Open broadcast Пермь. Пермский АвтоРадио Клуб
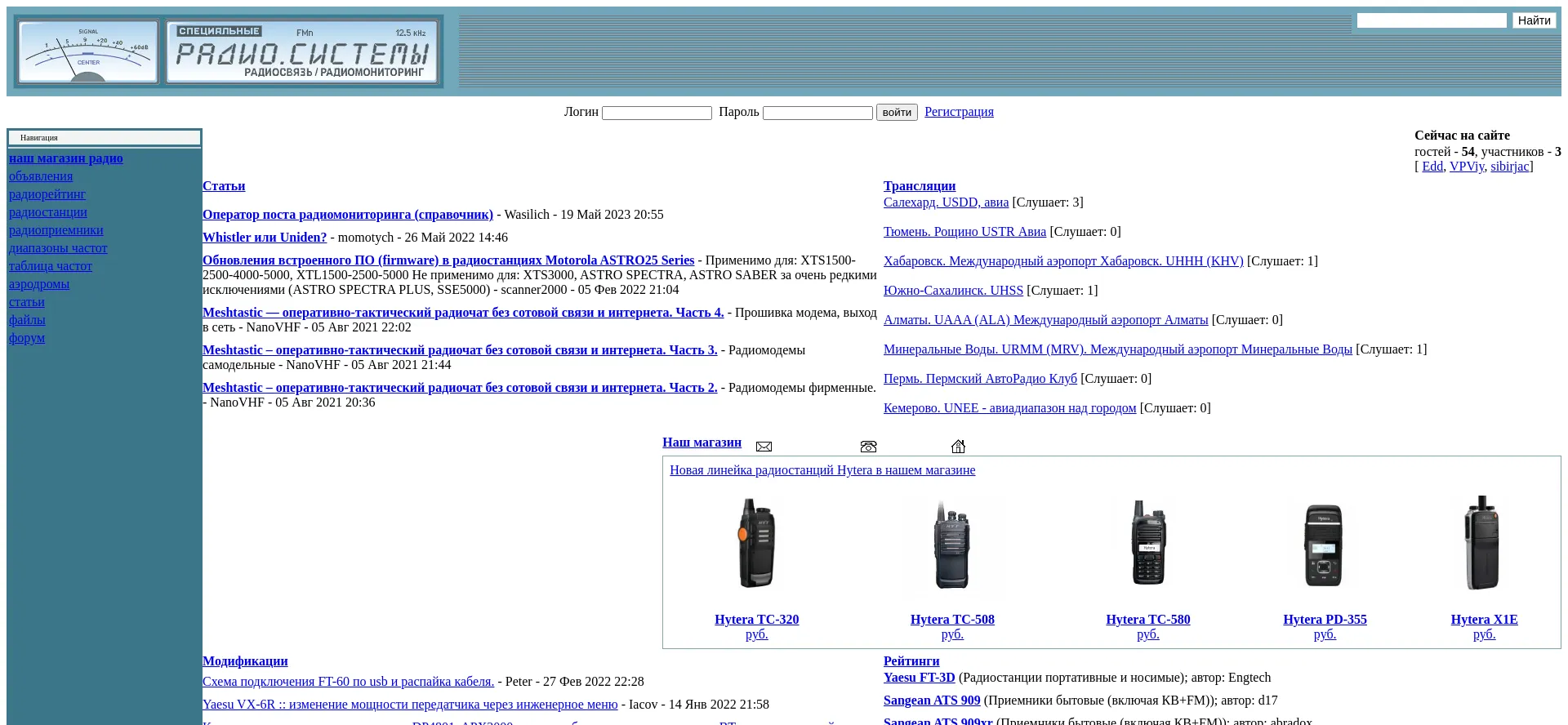1568x725 pixels. point(980,379)
